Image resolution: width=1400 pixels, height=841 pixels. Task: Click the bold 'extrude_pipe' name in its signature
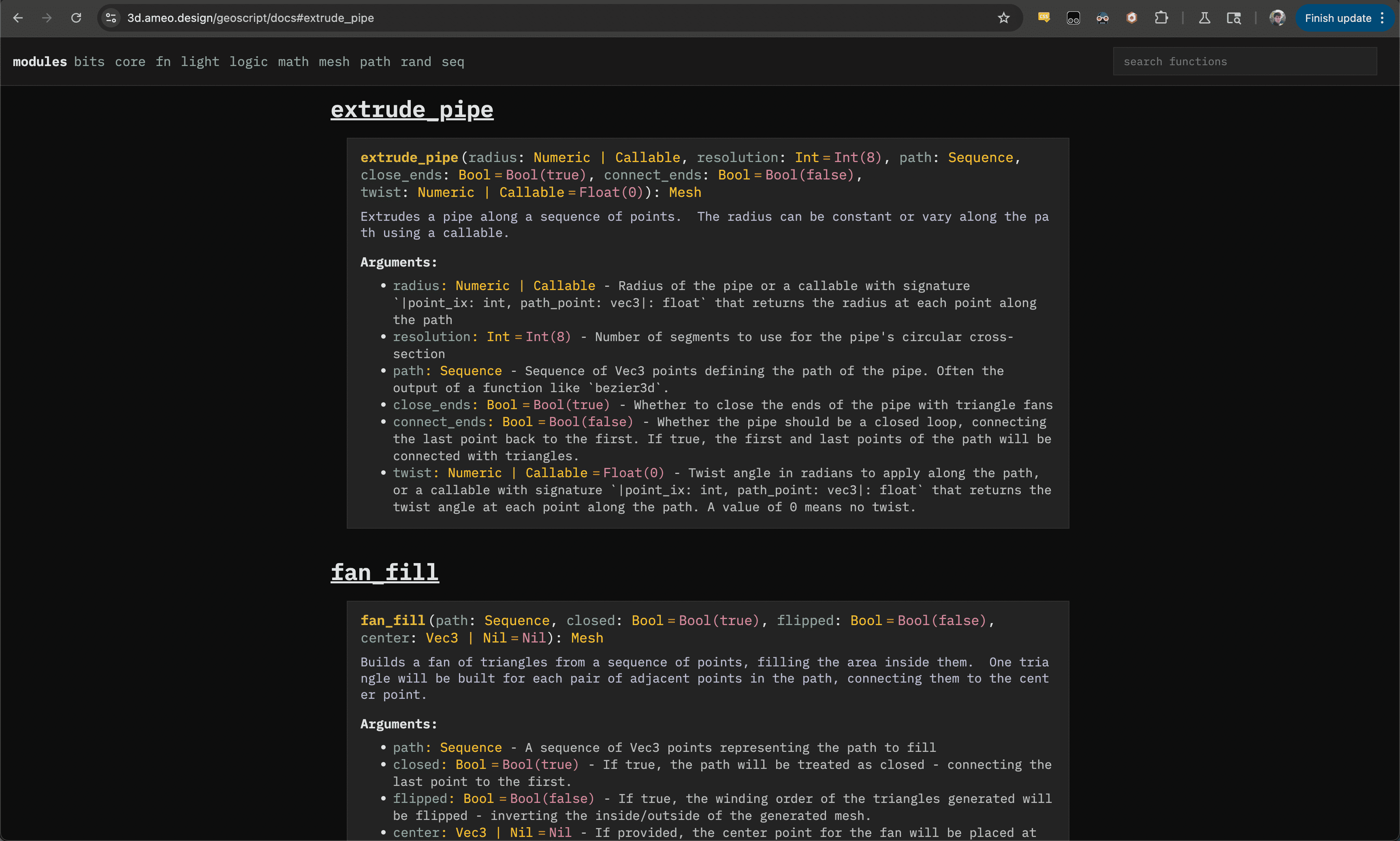(x=409, y=158)
